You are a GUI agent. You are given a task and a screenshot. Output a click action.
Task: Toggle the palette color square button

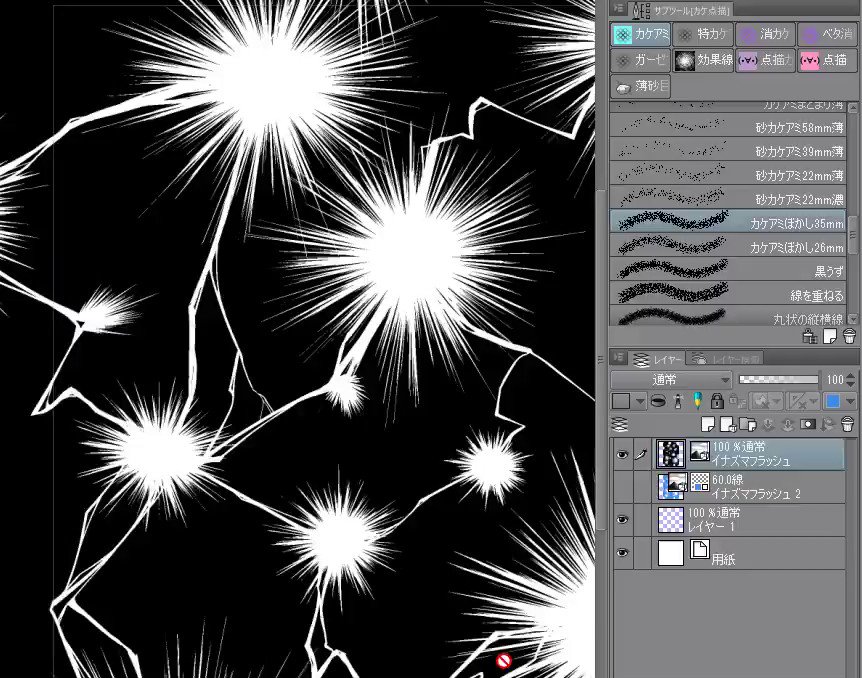point(621,401)
